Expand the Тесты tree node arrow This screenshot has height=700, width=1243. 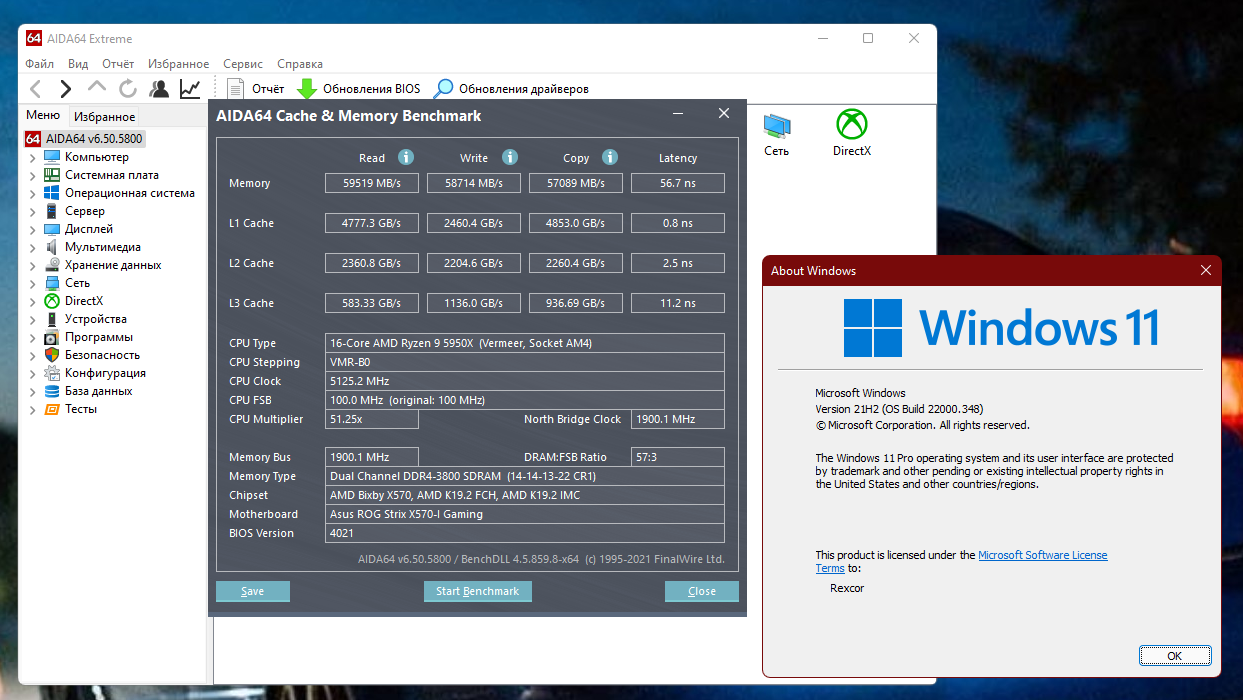(32, 409)
